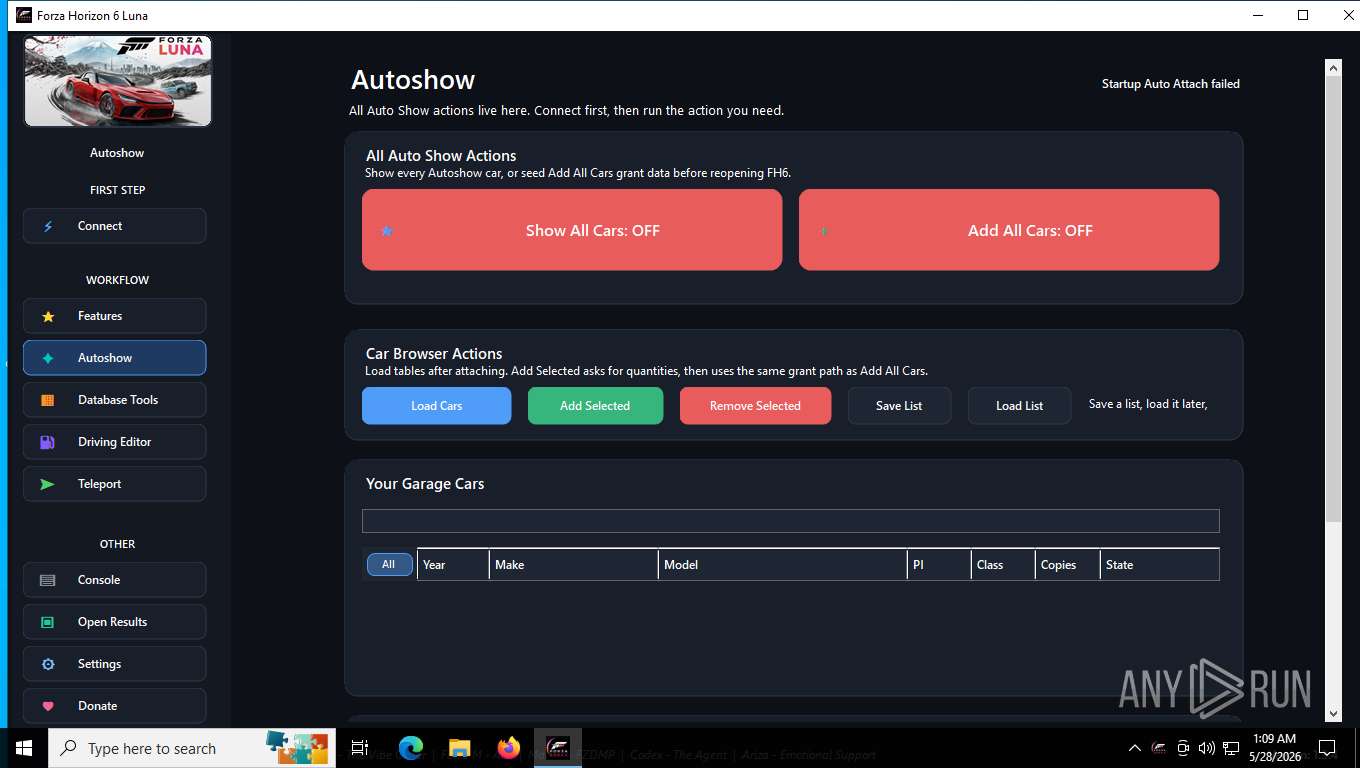The height and width of the screenshot is (768, 1360).
Task: Show hidden system tray icons
Action: click(x=1134, y=748)
